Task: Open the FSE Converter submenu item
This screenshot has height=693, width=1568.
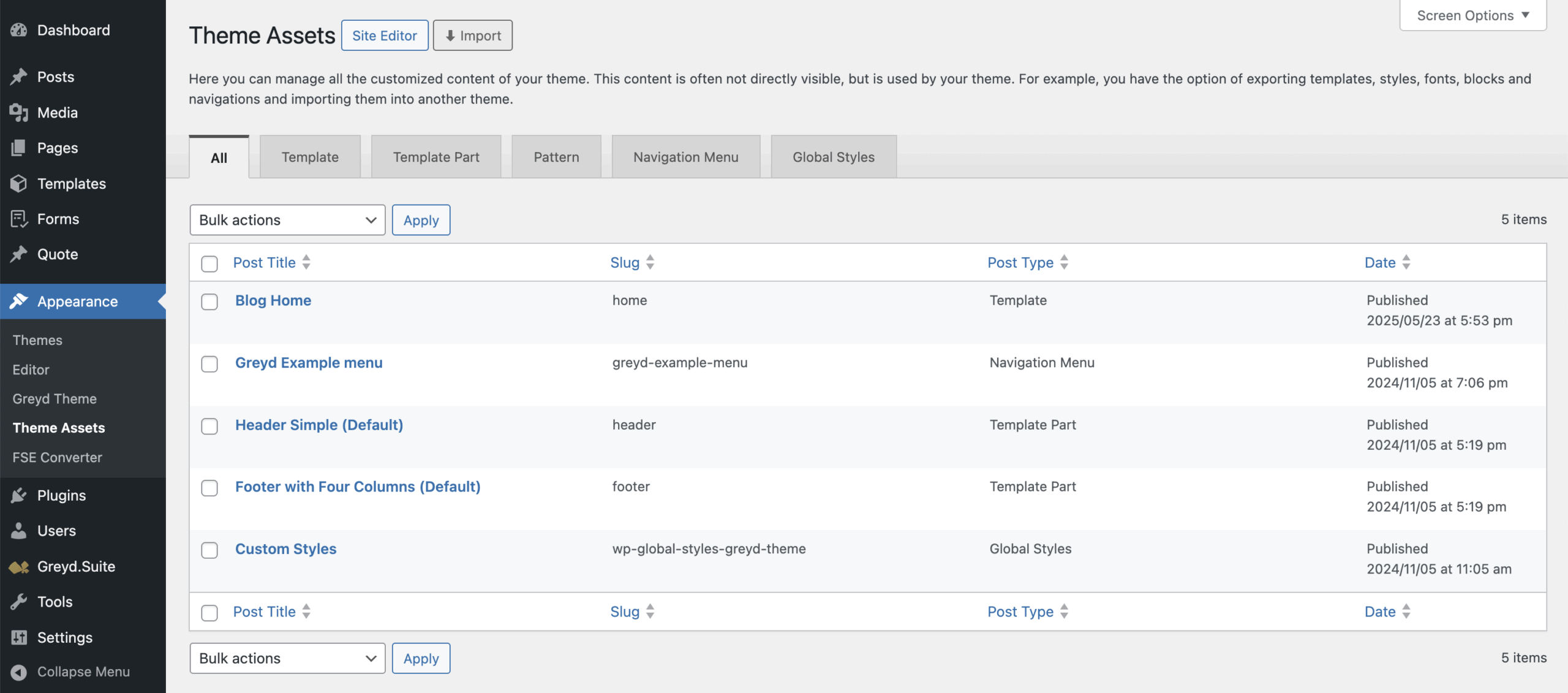Action: point(57,457)
